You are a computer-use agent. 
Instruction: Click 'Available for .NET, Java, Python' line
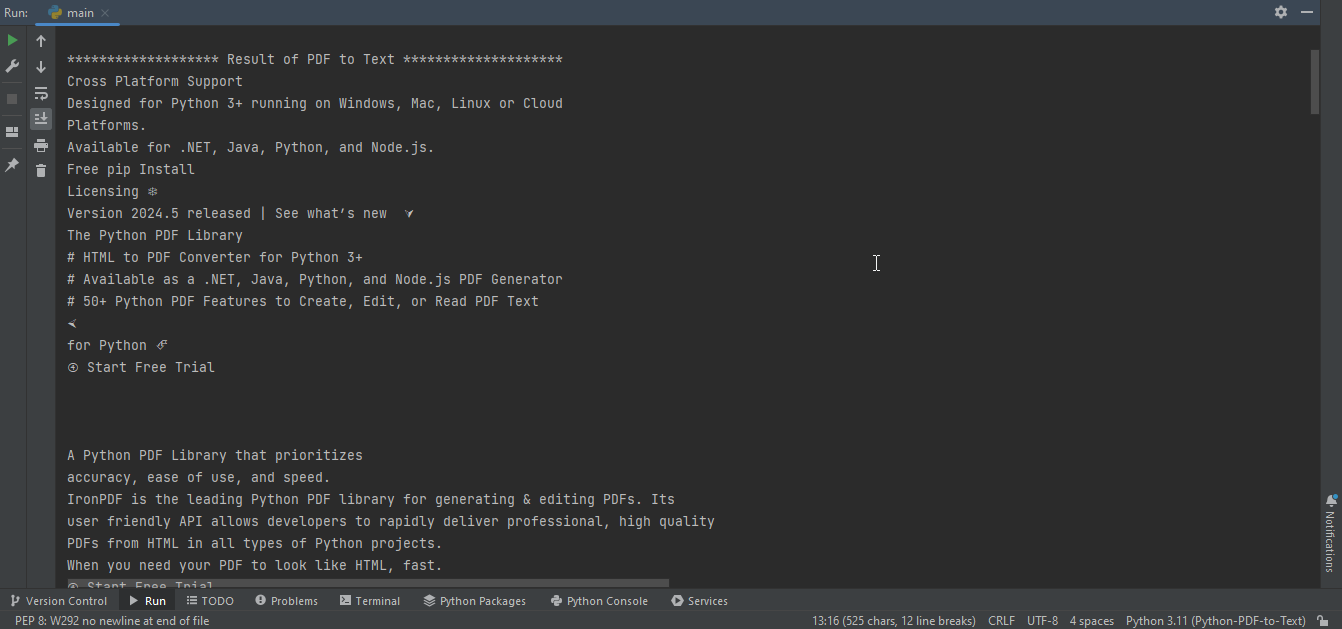(x=251, y=148)
